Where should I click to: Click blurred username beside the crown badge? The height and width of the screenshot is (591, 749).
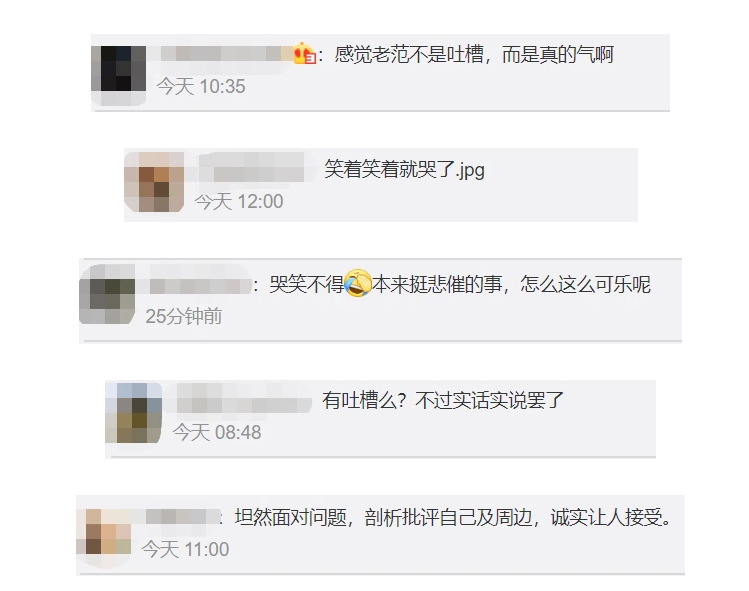[x=226, y=54]
